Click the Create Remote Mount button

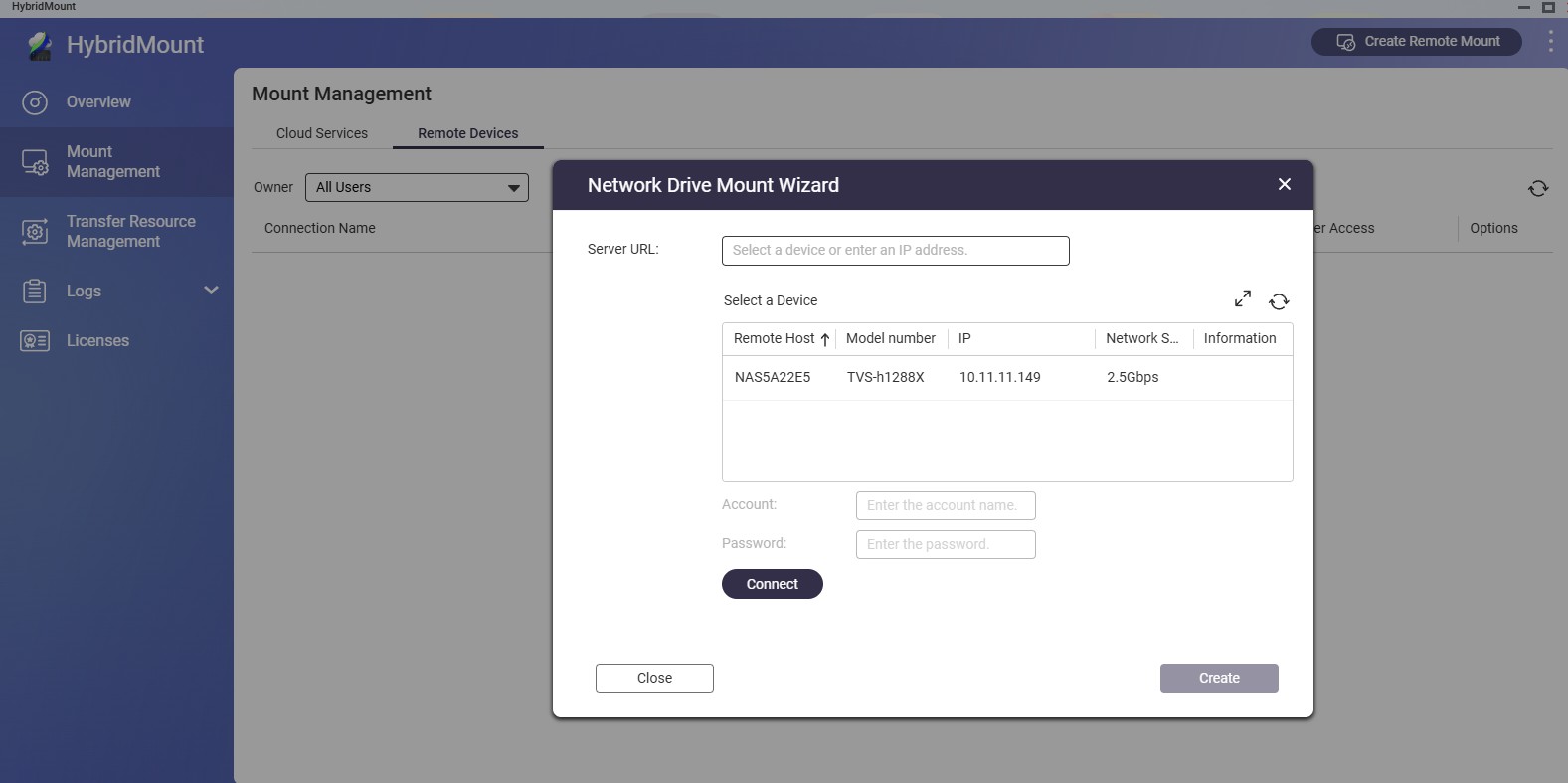click(1416, 42)
